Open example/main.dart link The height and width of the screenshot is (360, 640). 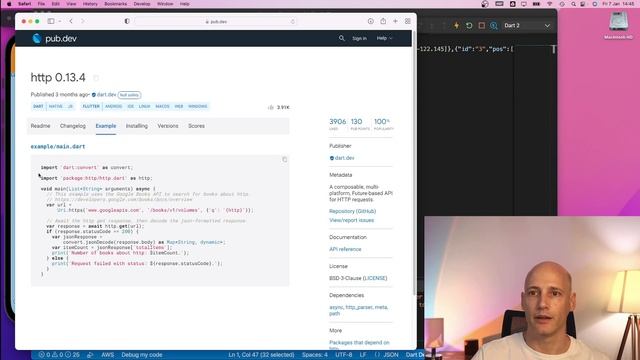coord(58,147)
